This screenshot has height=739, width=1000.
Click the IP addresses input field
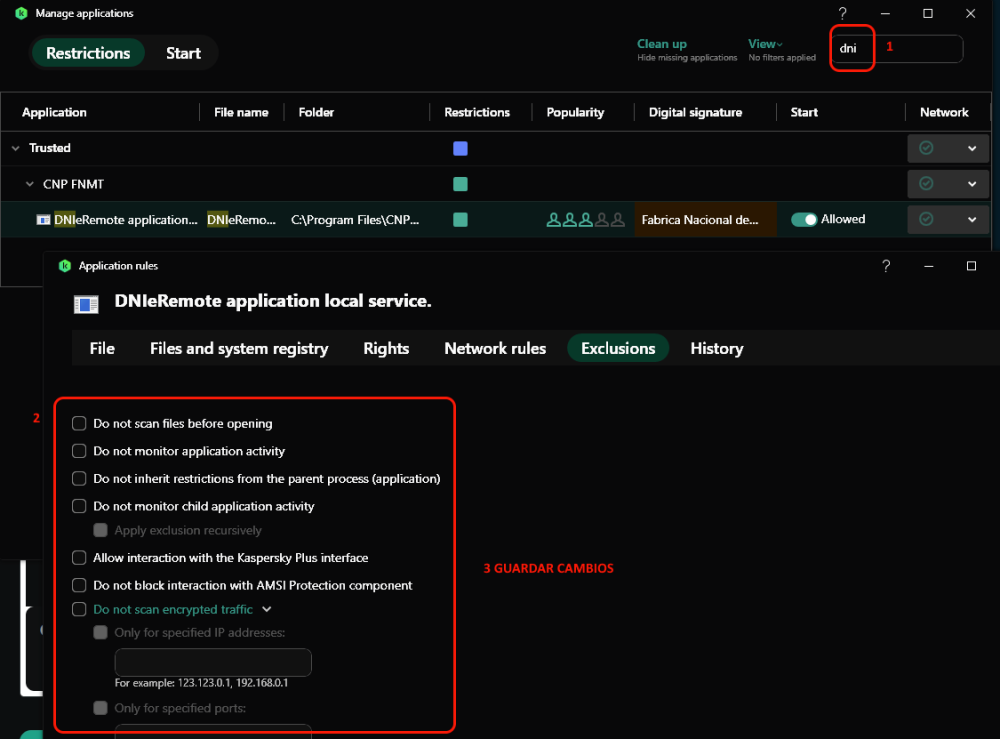[x=213, y=662]
